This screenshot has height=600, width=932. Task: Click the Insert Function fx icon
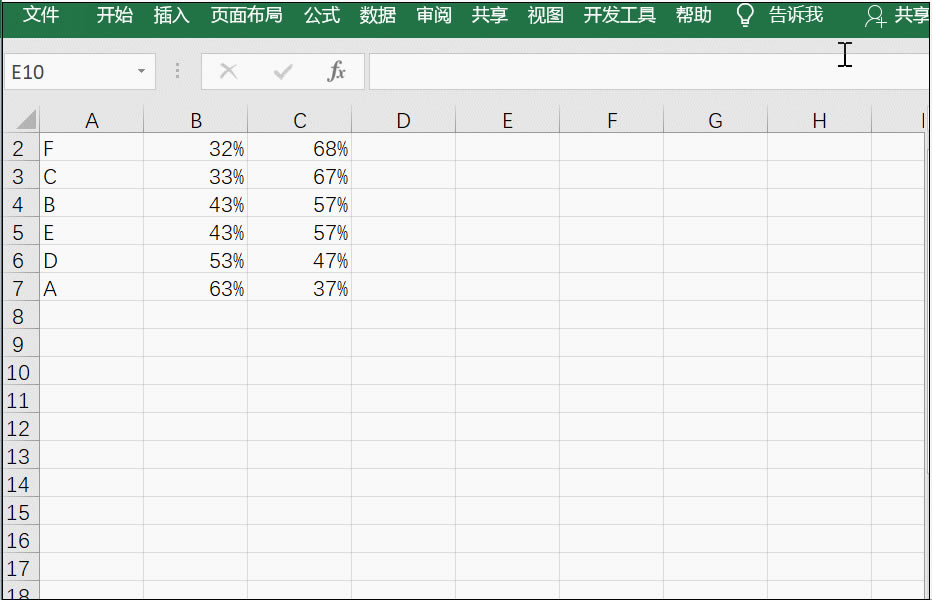(337, 71)
